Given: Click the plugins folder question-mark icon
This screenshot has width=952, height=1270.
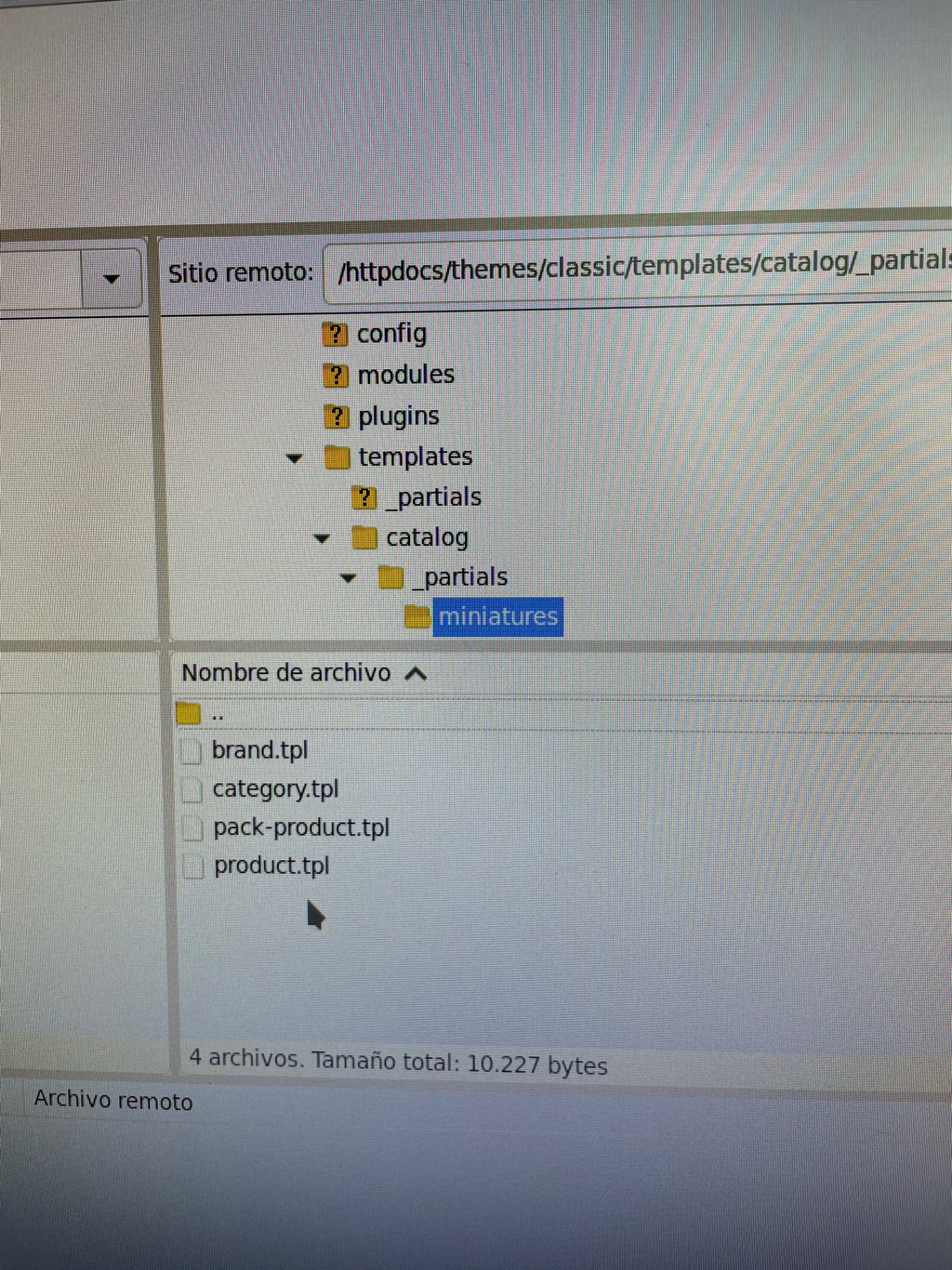Looking at the screenshot, I should click(x=337, y=417).
